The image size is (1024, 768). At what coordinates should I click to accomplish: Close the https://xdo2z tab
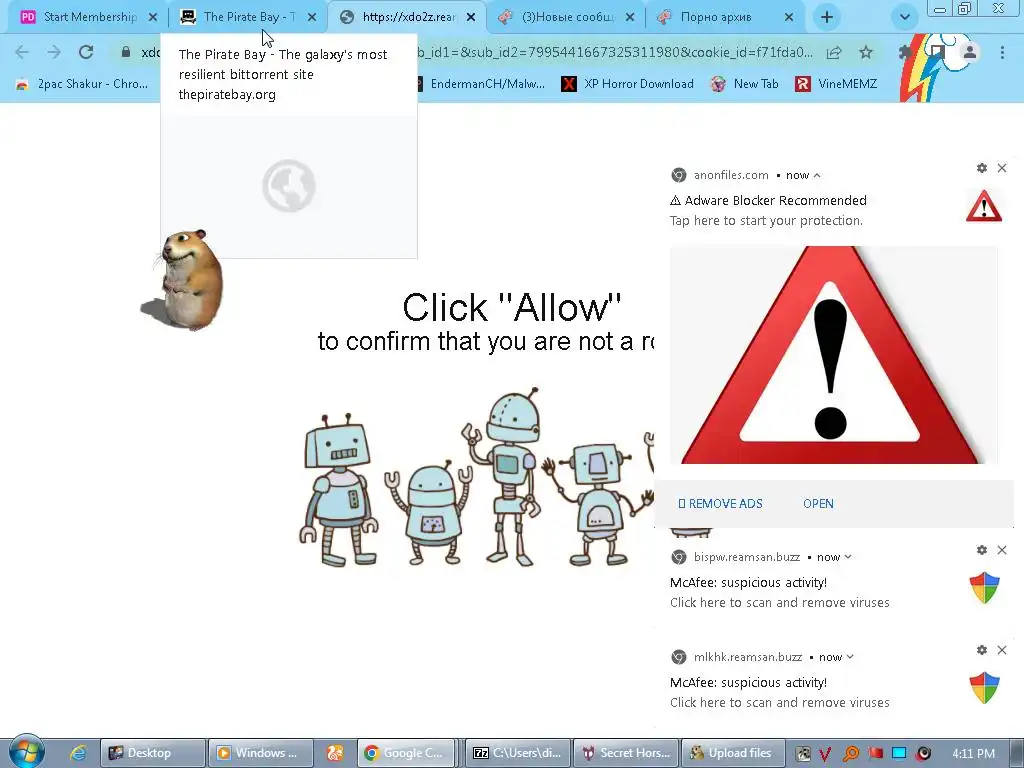[x=471, y=18]
